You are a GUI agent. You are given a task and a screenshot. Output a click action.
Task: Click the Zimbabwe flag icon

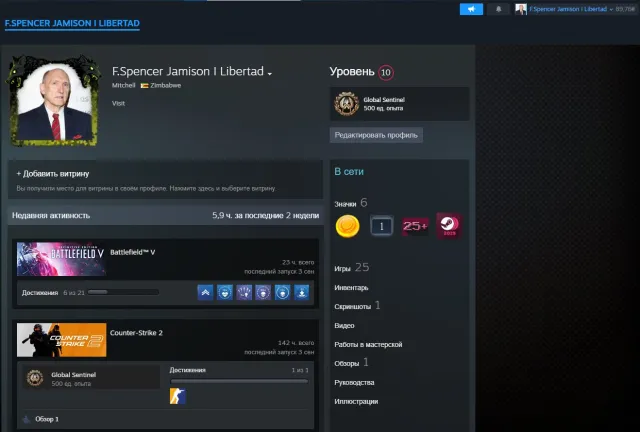144,85
